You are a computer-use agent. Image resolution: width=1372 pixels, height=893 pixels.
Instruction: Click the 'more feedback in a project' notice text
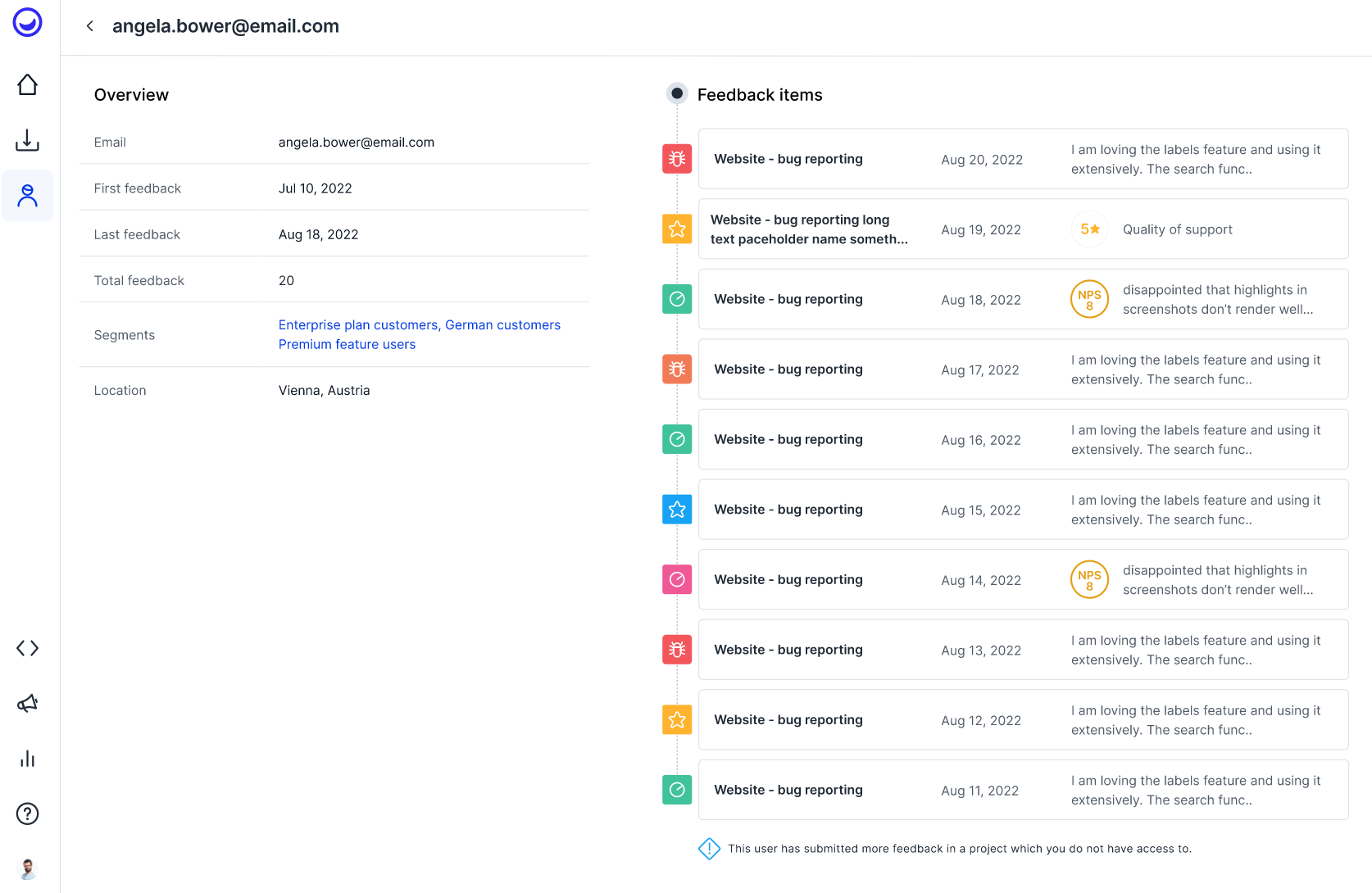click(x=960, y=849)
